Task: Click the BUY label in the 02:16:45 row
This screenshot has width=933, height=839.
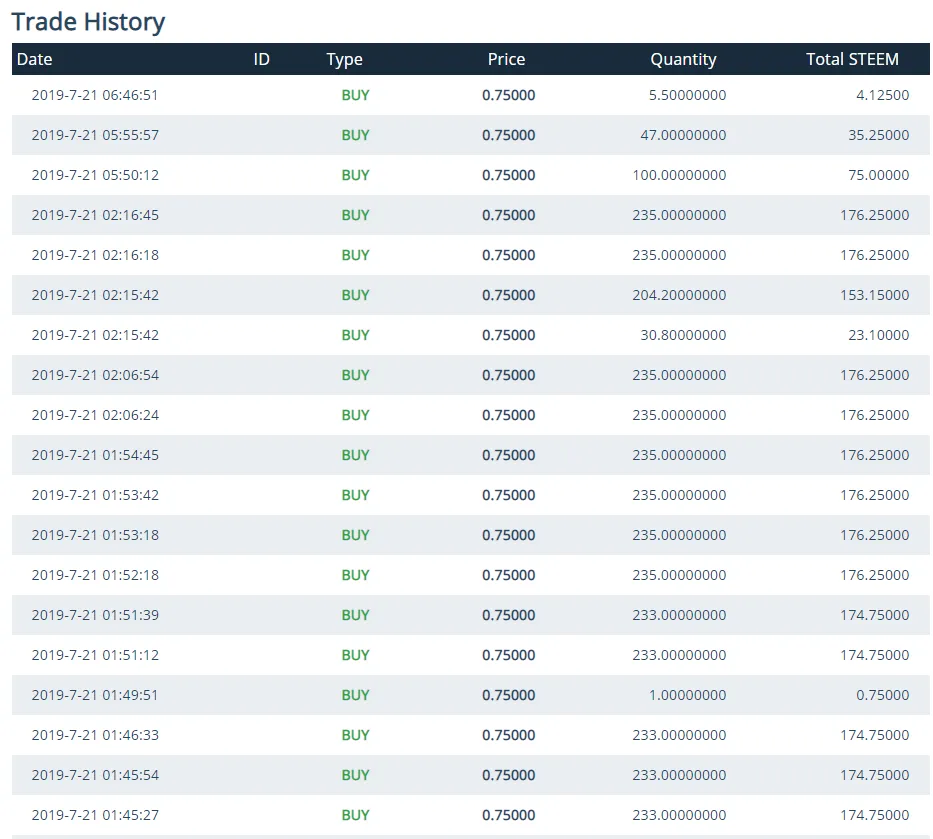Action: (355, 215)
